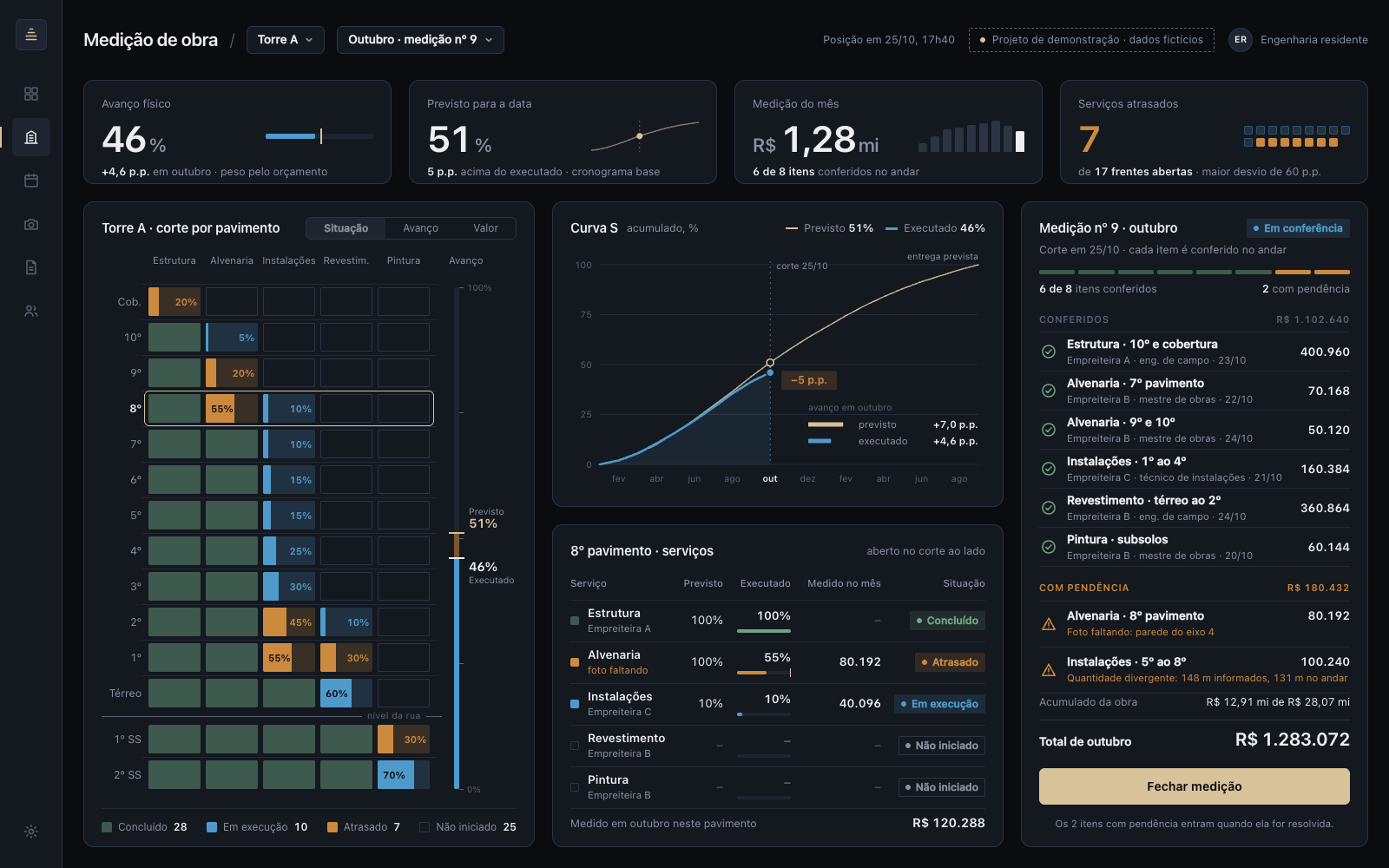Click warning icon for Instalações 5º ao 8º

[1049, 670]
